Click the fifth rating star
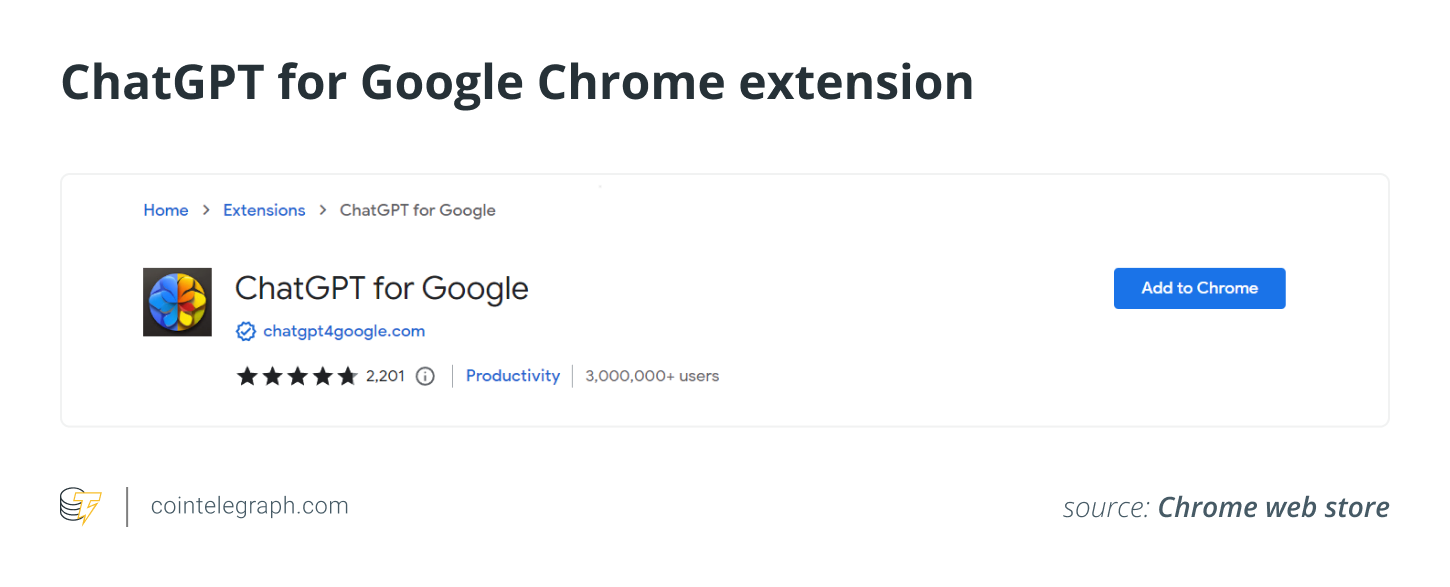1450x587 pixels. click(x=347, y=376)
